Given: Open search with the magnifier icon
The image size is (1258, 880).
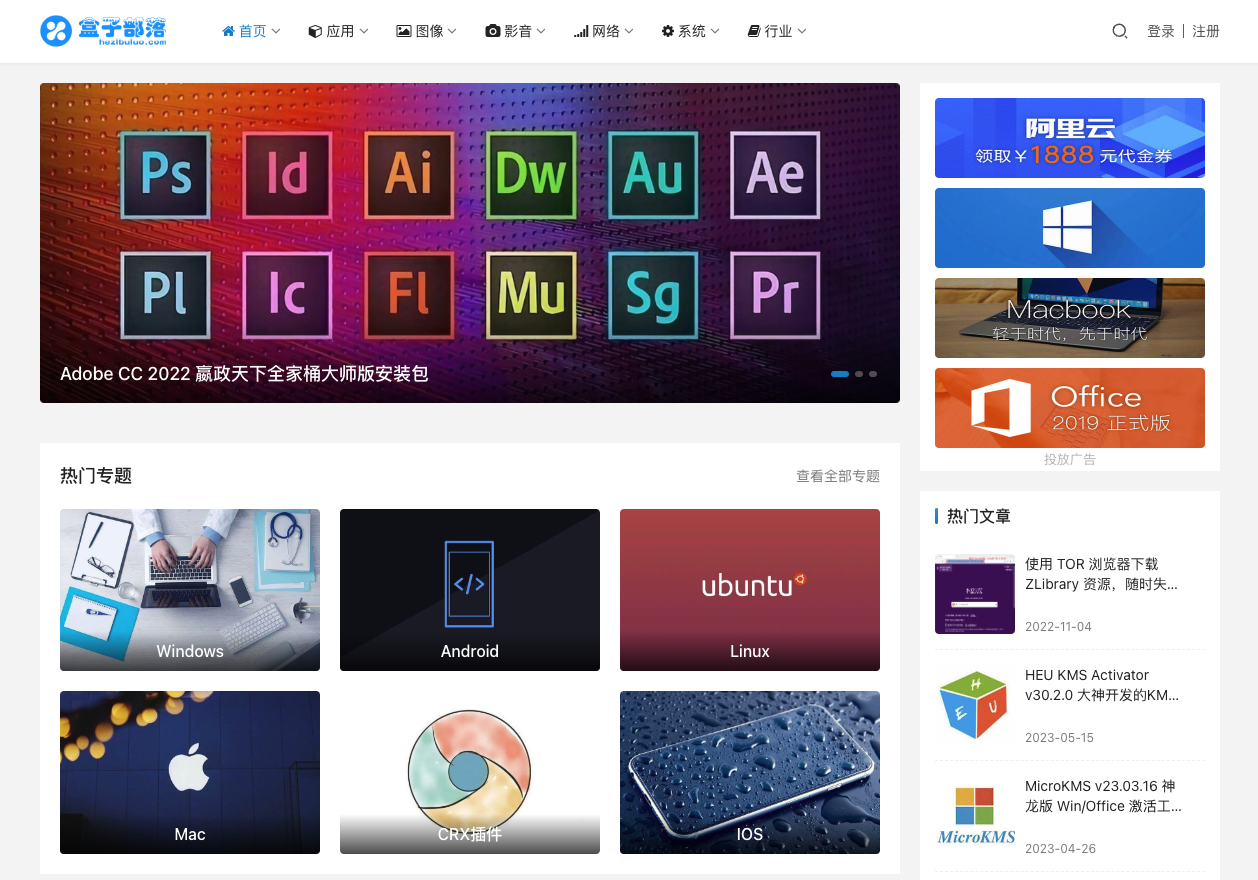Looking at the screenshot, I should [x=1120, y=31].
